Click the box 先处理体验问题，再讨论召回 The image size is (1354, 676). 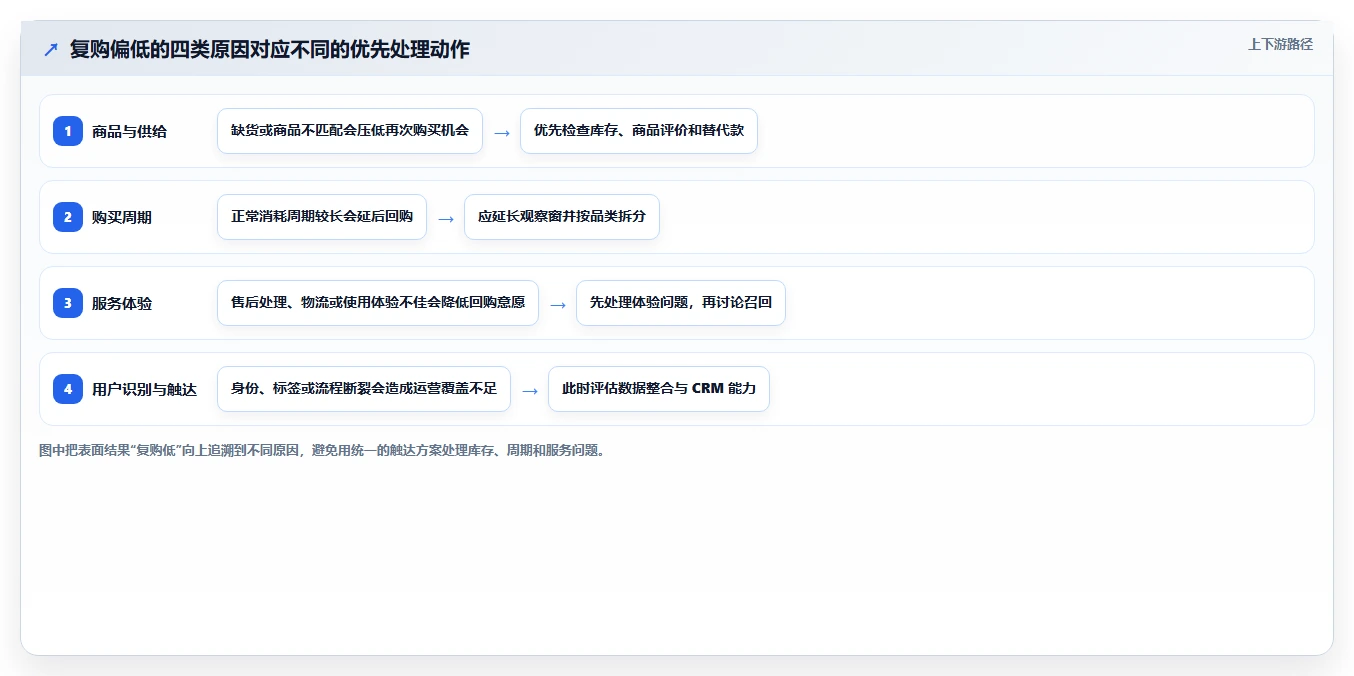click(x=681, y=303)
